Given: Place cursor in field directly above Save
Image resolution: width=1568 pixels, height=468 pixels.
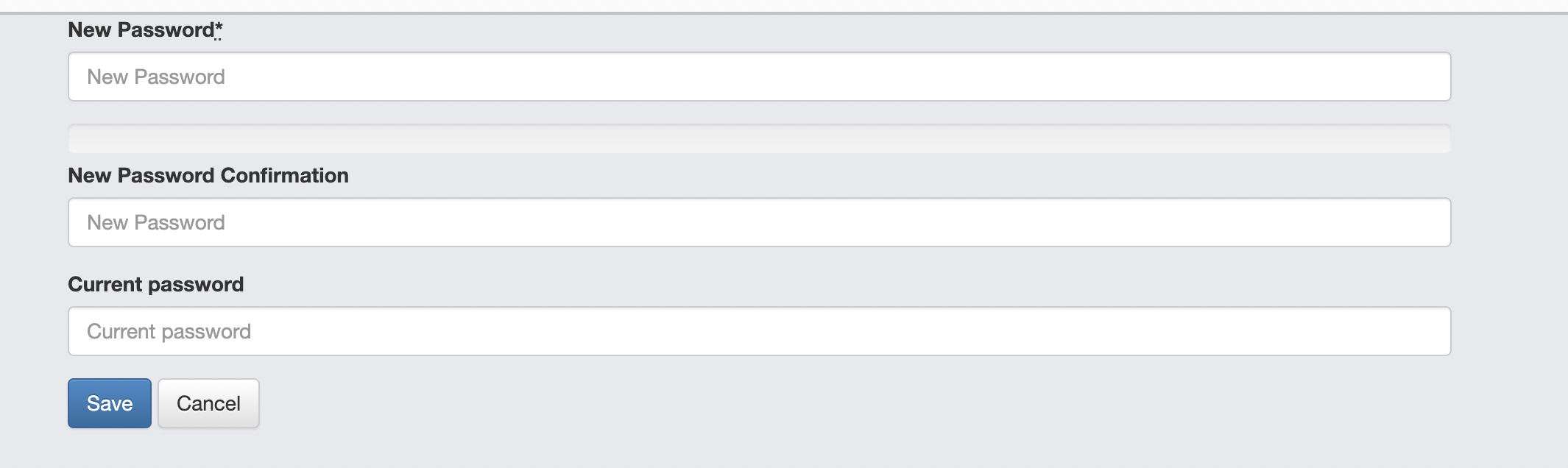Looking at the screenshot, I should (x=759, y=331).
